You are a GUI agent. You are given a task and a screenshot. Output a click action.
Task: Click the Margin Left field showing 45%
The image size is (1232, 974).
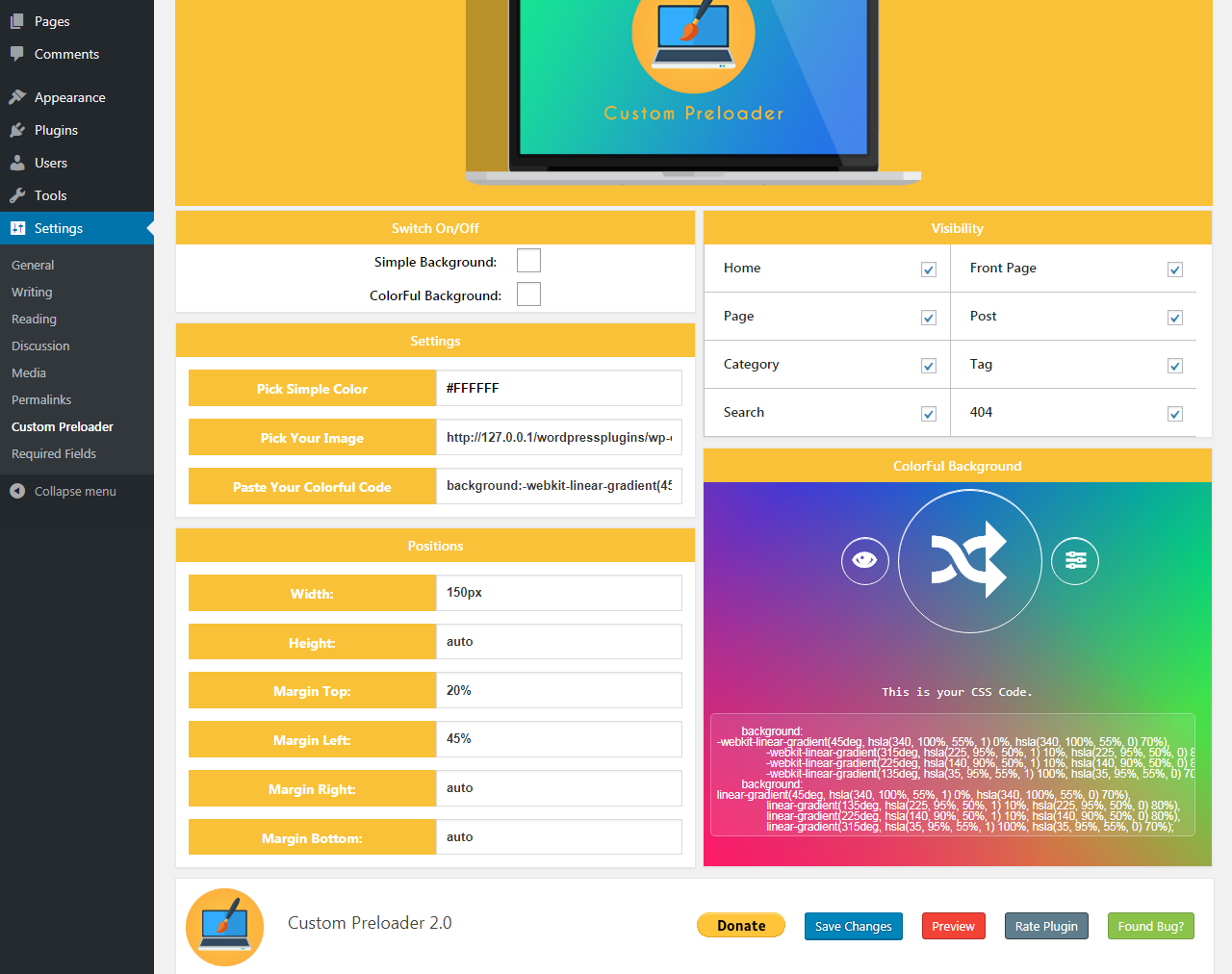[558, 739]
